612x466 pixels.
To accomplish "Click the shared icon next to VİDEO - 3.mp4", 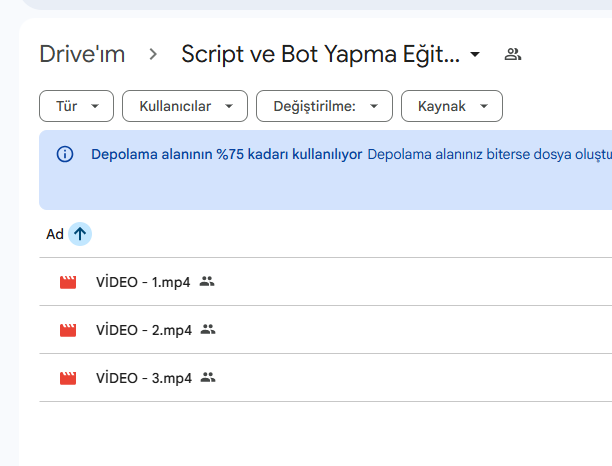I will (x=208, y=377).
